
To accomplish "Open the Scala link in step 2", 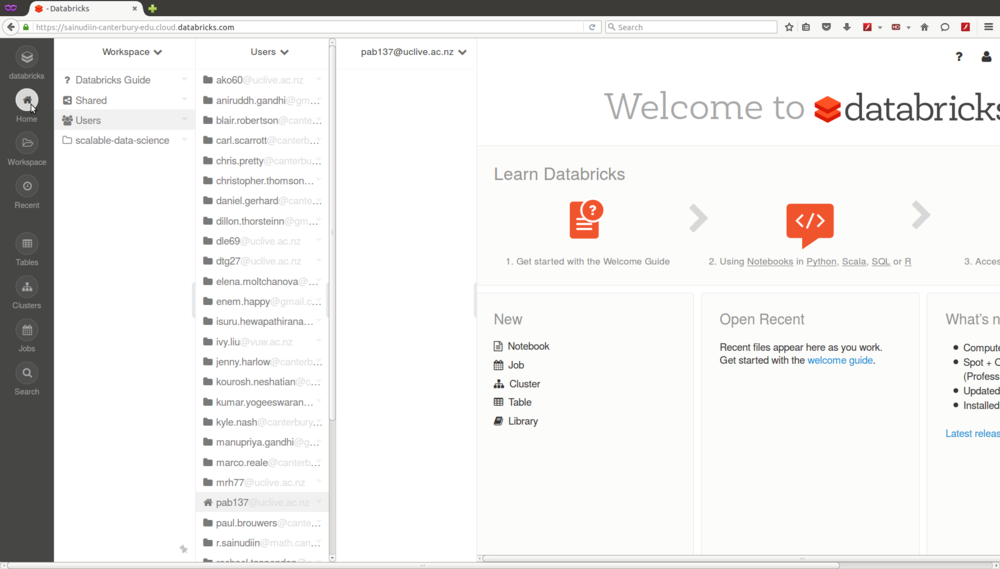I will (x=854, y=262).
